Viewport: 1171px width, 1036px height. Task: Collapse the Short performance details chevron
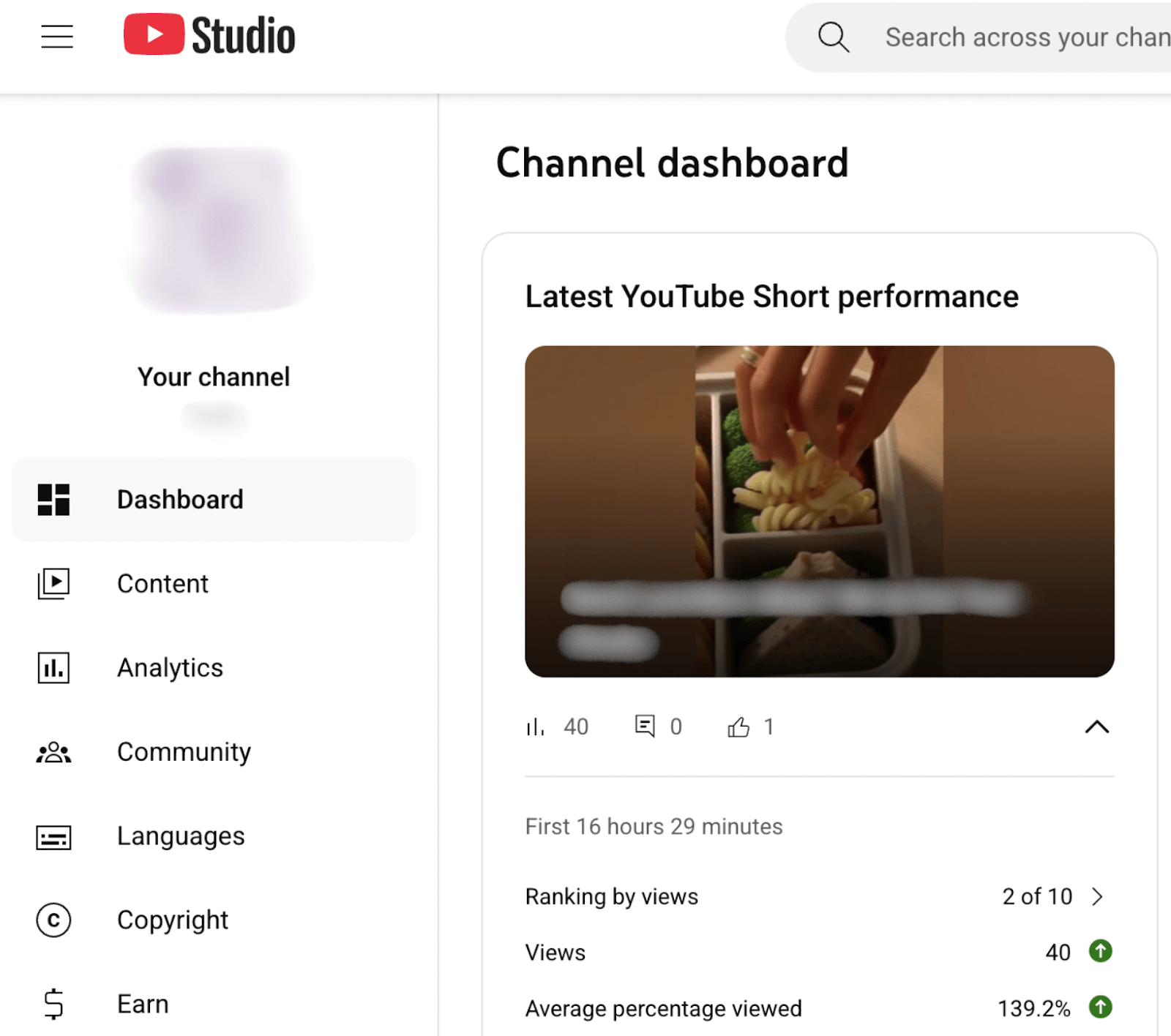(x=1096, y=727)
